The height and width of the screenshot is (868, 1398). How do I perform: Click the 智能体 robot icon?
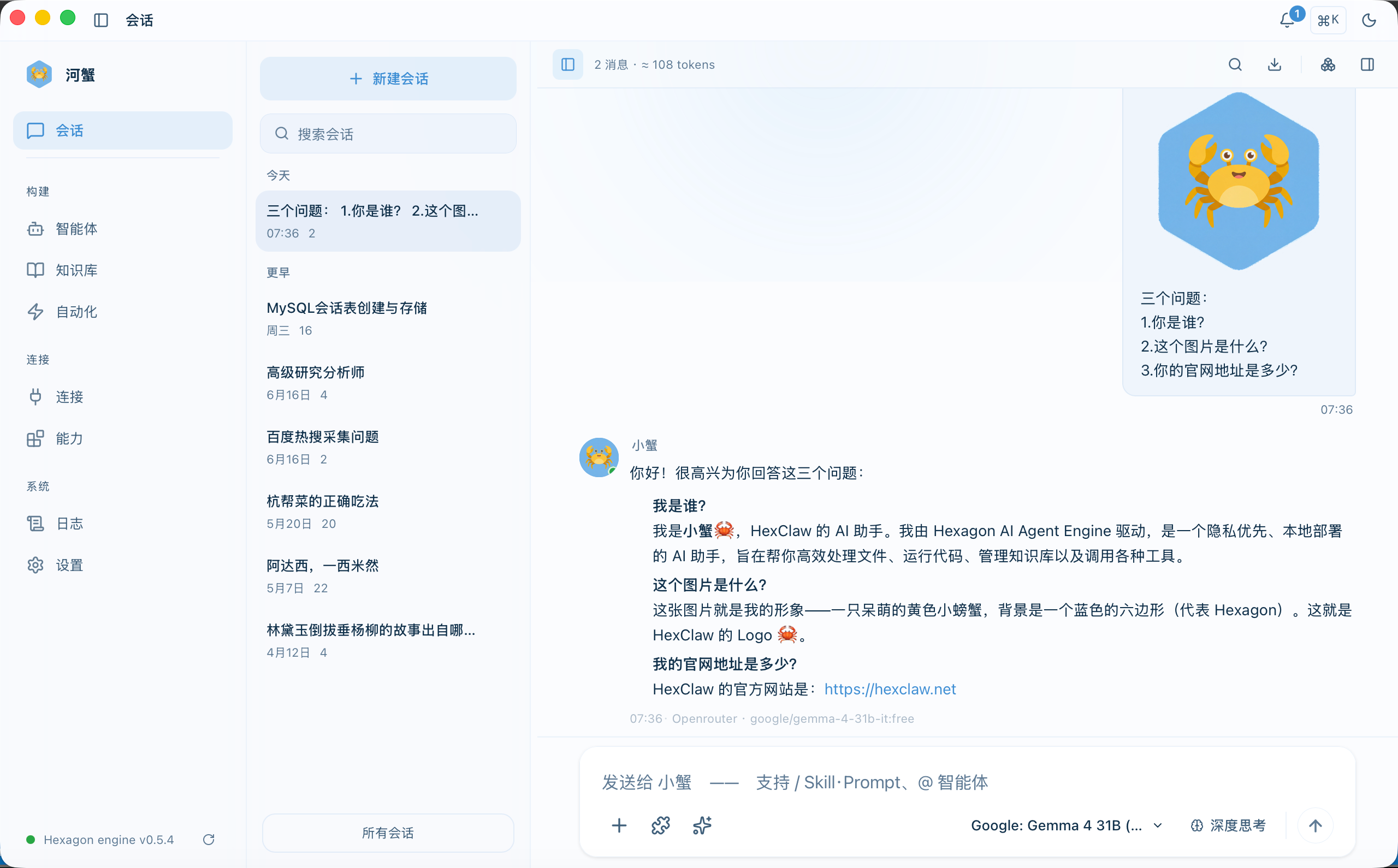35,229
